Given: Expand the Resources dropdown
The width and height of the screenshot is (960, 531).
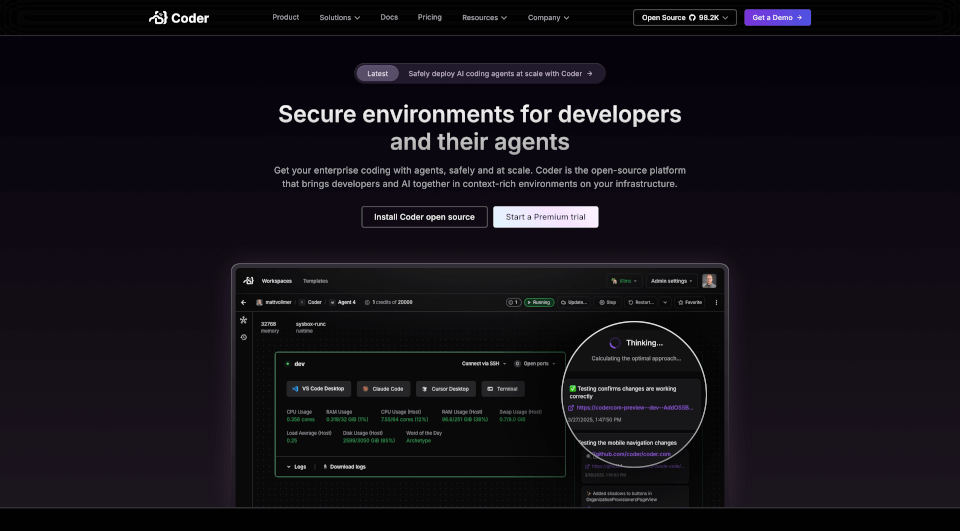Looking at the screenshot, I should (484, 18).
